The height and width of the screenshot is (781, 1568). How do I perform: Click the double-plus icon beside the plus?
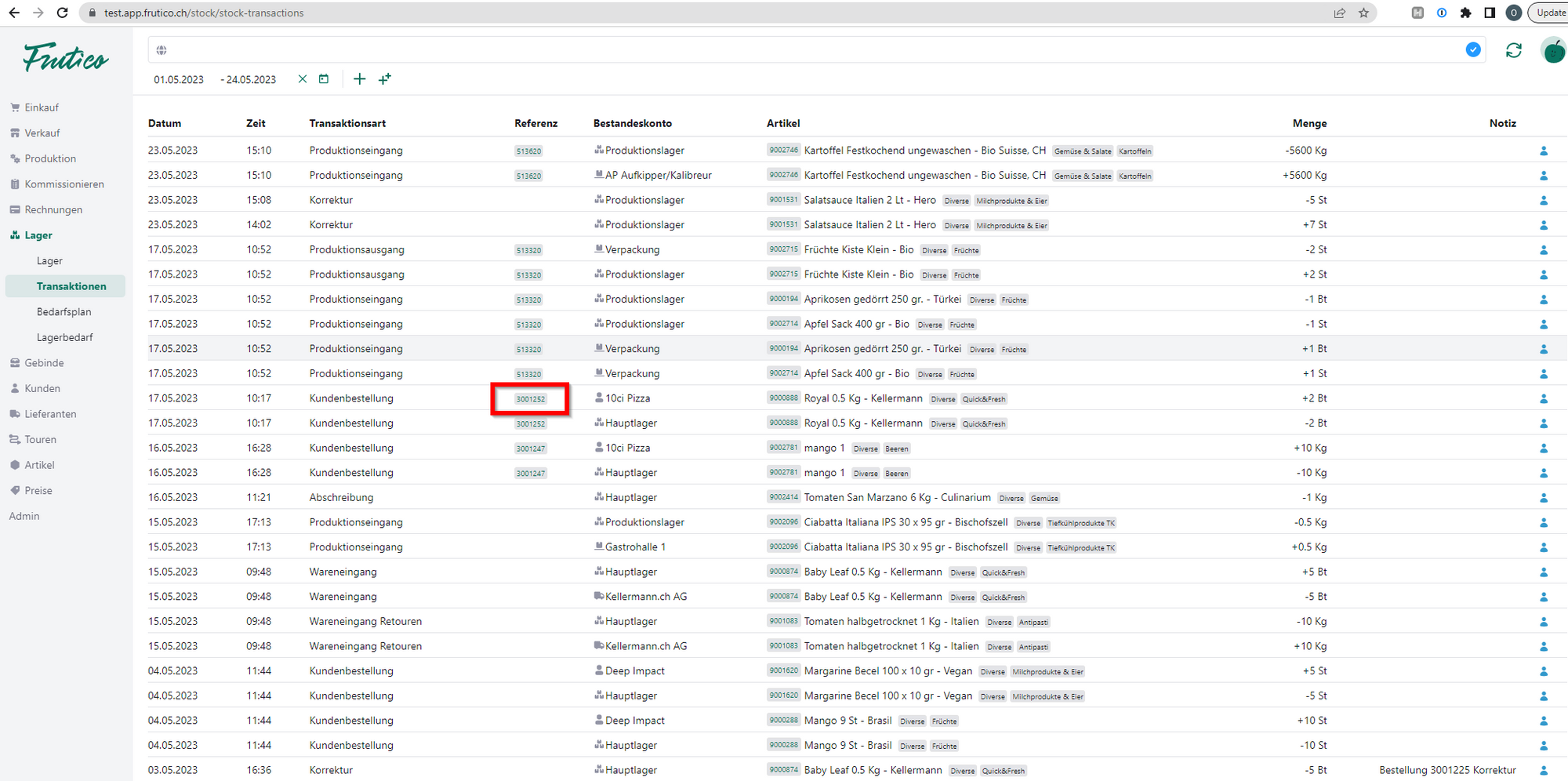pyautogui.click(x=385, y=79)
